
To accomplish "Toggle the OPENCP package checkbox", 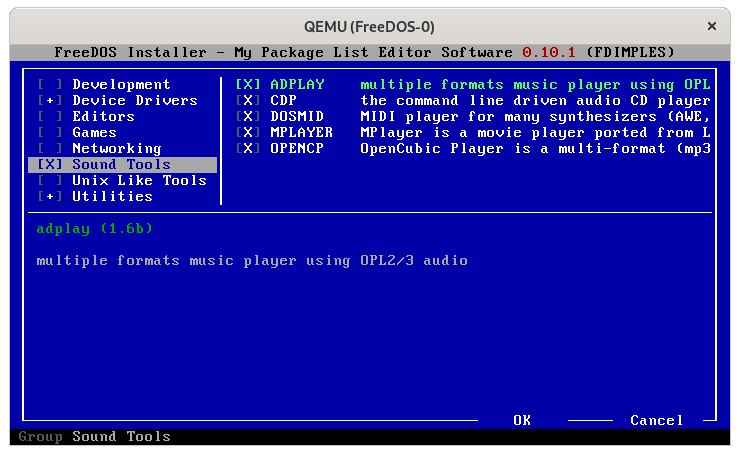I will pyautogui.click(x=247, y=149).
